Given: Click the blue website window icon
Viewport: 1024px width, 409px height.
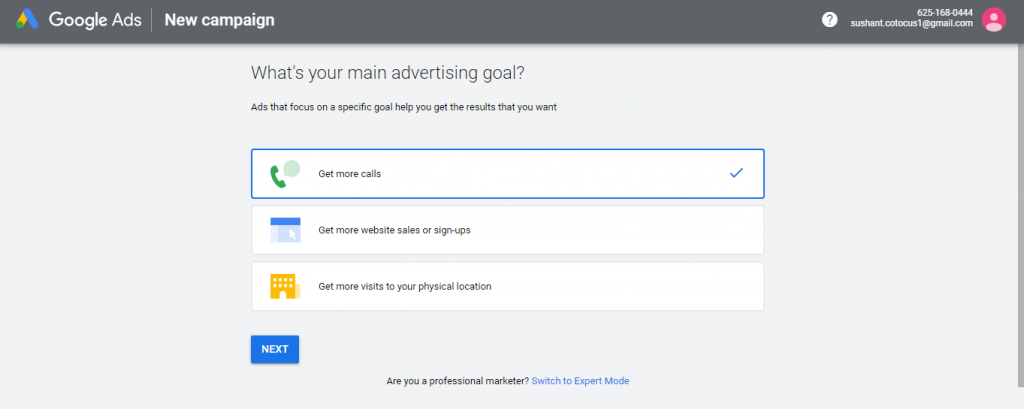Looking at the screenshot, I should (285, 230).
